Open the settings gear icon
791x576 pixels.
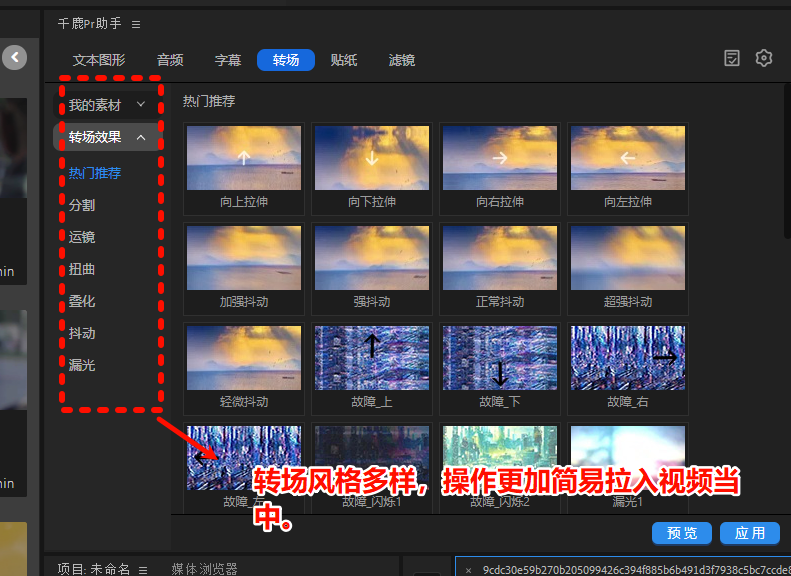point(764,58)
